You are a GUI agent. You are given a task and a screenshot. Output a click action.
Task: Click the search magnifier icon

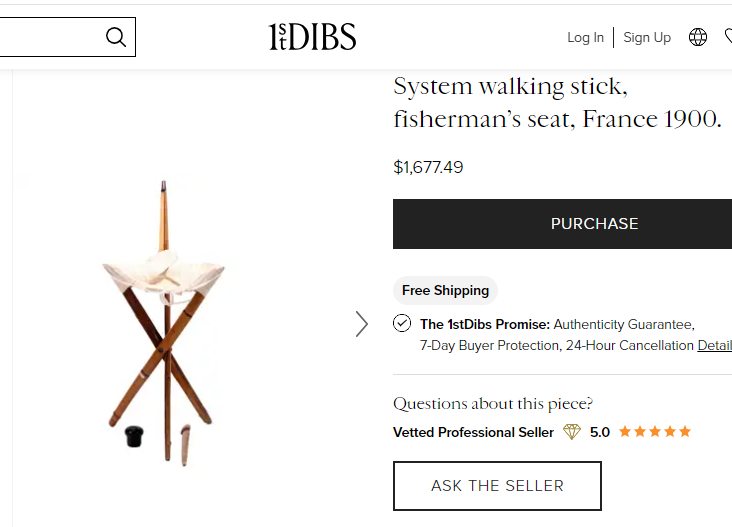pyautogui.click(x=116, y=38)
